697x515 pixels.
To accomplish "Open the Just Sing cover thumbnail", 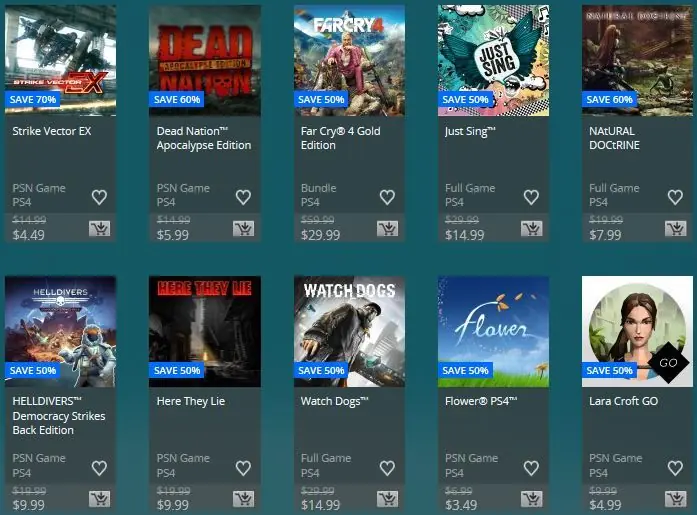I will click(x=493, y=60).
